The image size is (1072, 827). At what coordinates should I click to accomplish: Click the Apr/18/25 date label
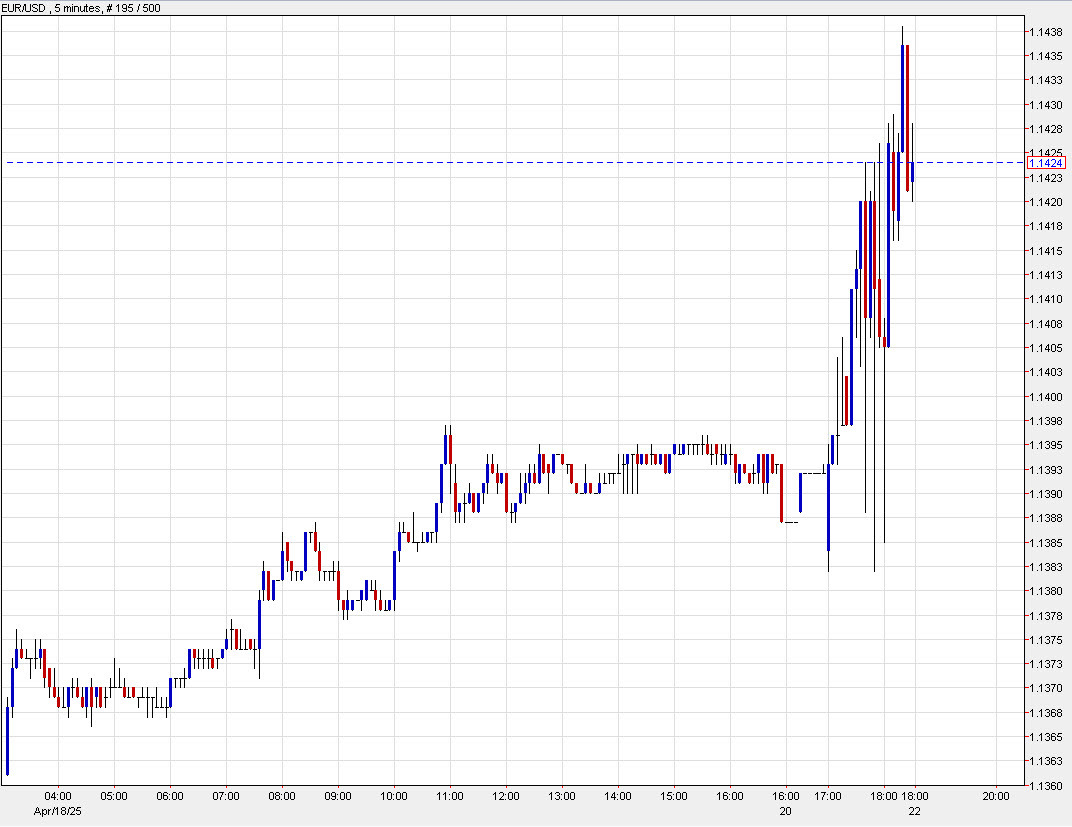[x=58, y=812]
